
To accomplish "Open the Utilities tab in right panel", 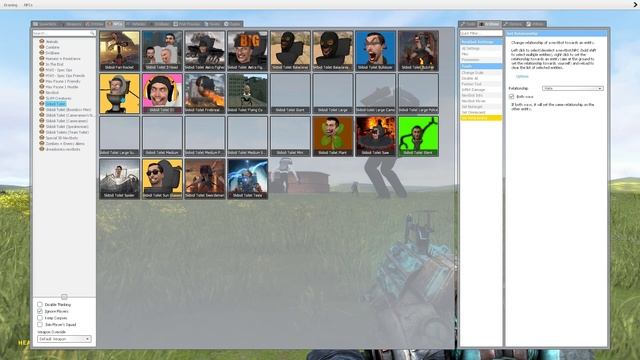I will coord(536,24).
